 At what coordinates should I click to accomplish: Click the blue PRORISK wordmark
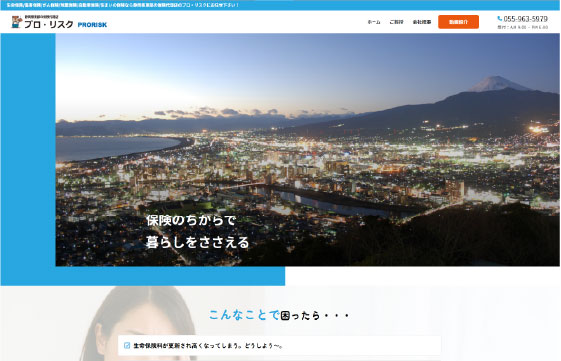92,25
